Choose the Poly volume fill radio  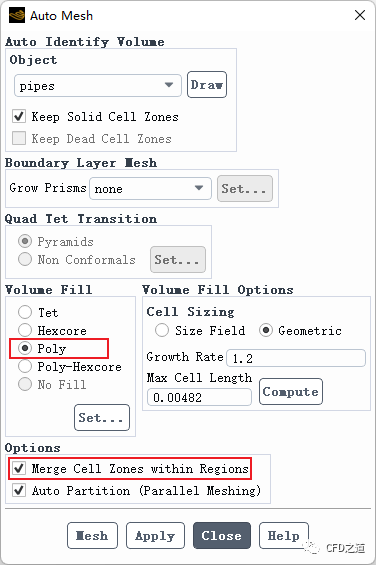pyautogui.click(x=25, y=348)
